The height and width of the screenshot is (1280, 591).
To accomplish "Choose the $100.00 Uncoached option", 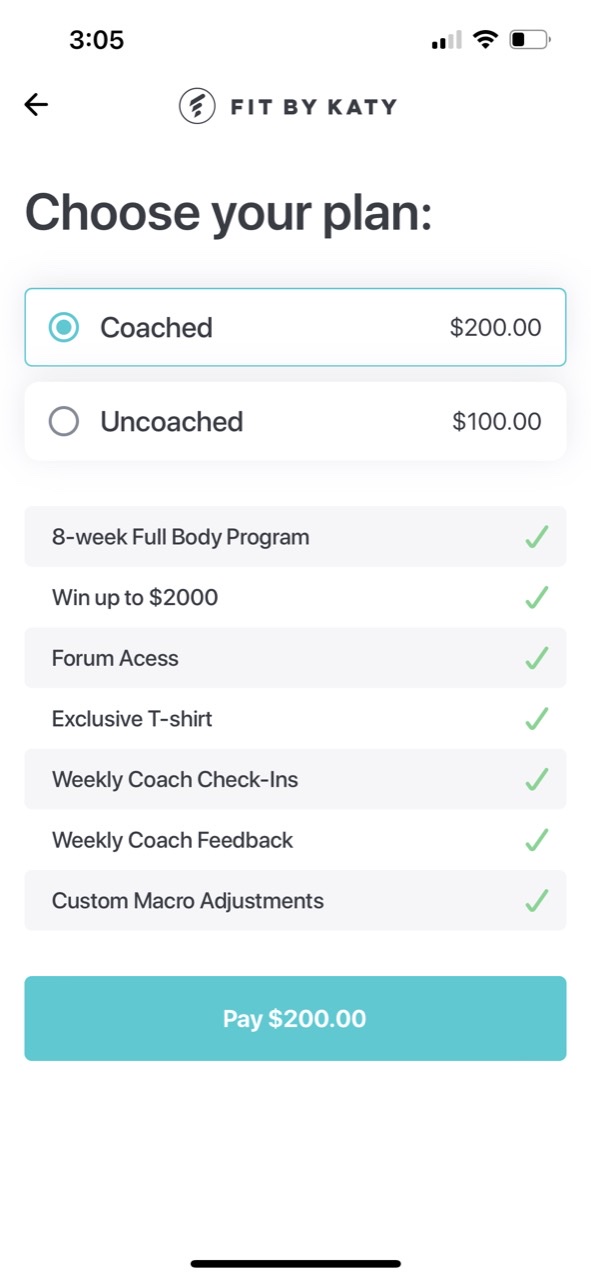I will tap(295, 421).
